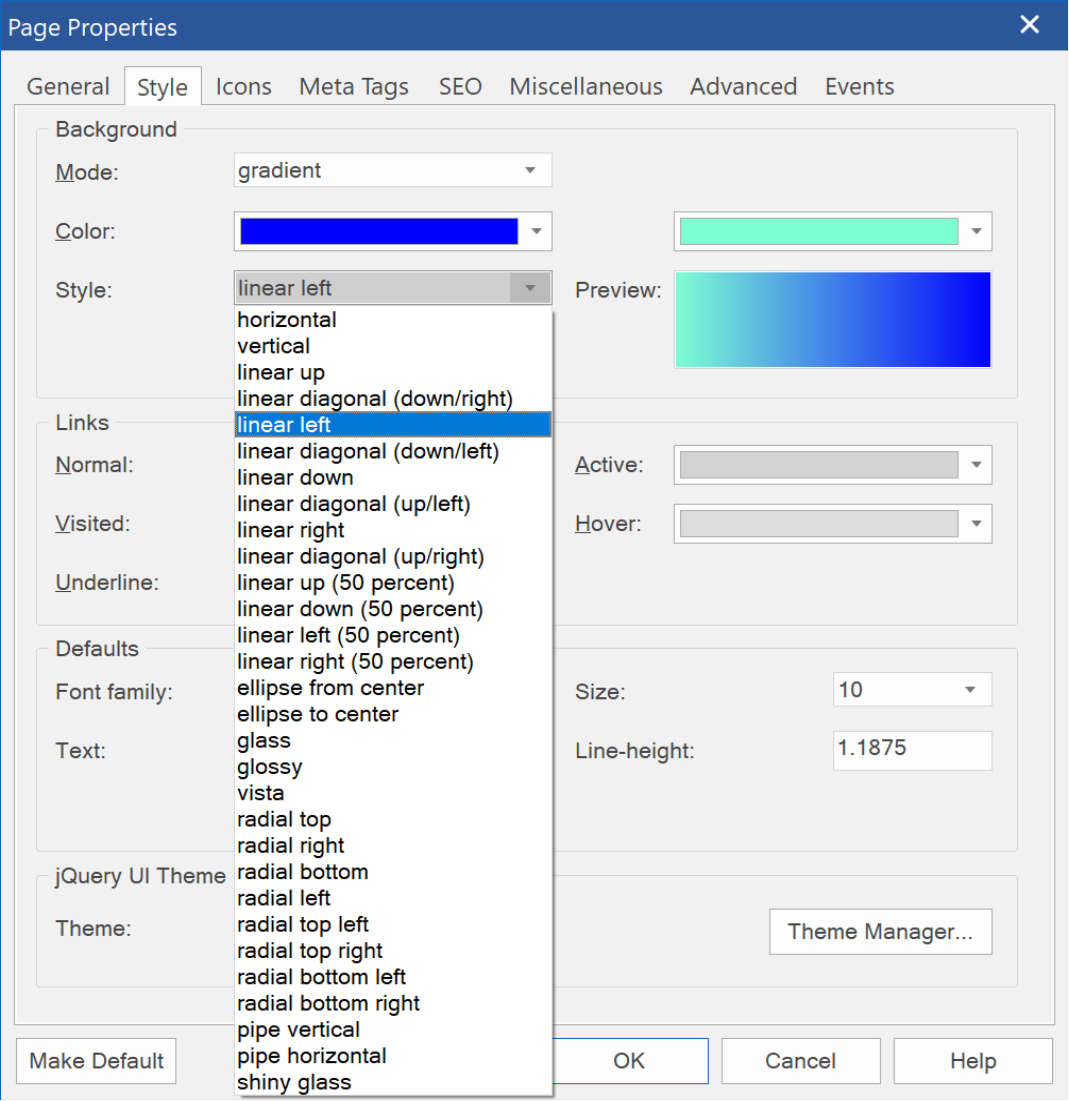Switch to the General tab
Screen dimensions: 1069x1101
point(68,86)
